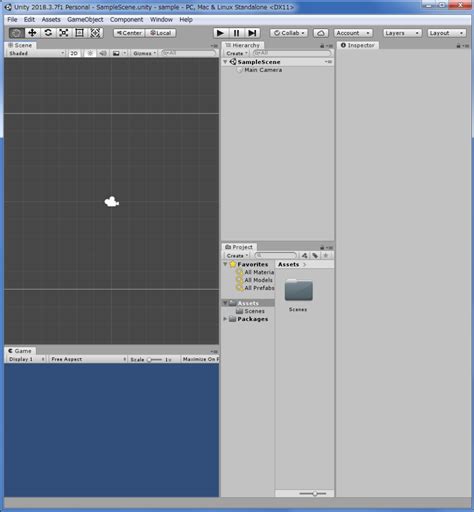Open the Layers dropdown
This screenshot has height=512, width=474.
(x=402, y=33)
